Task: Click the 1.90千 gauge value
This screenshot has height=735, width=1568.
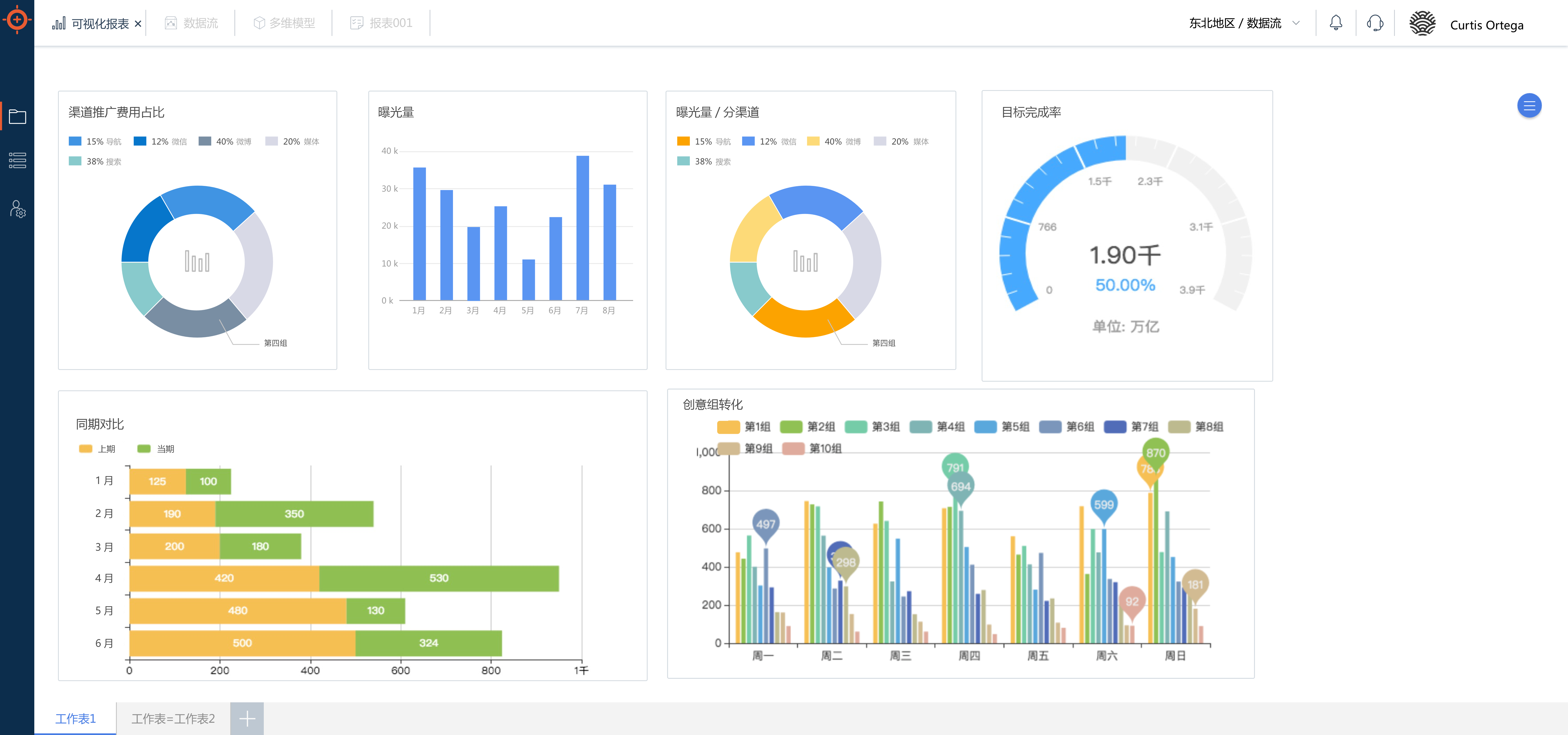Action: point(1125,255)
